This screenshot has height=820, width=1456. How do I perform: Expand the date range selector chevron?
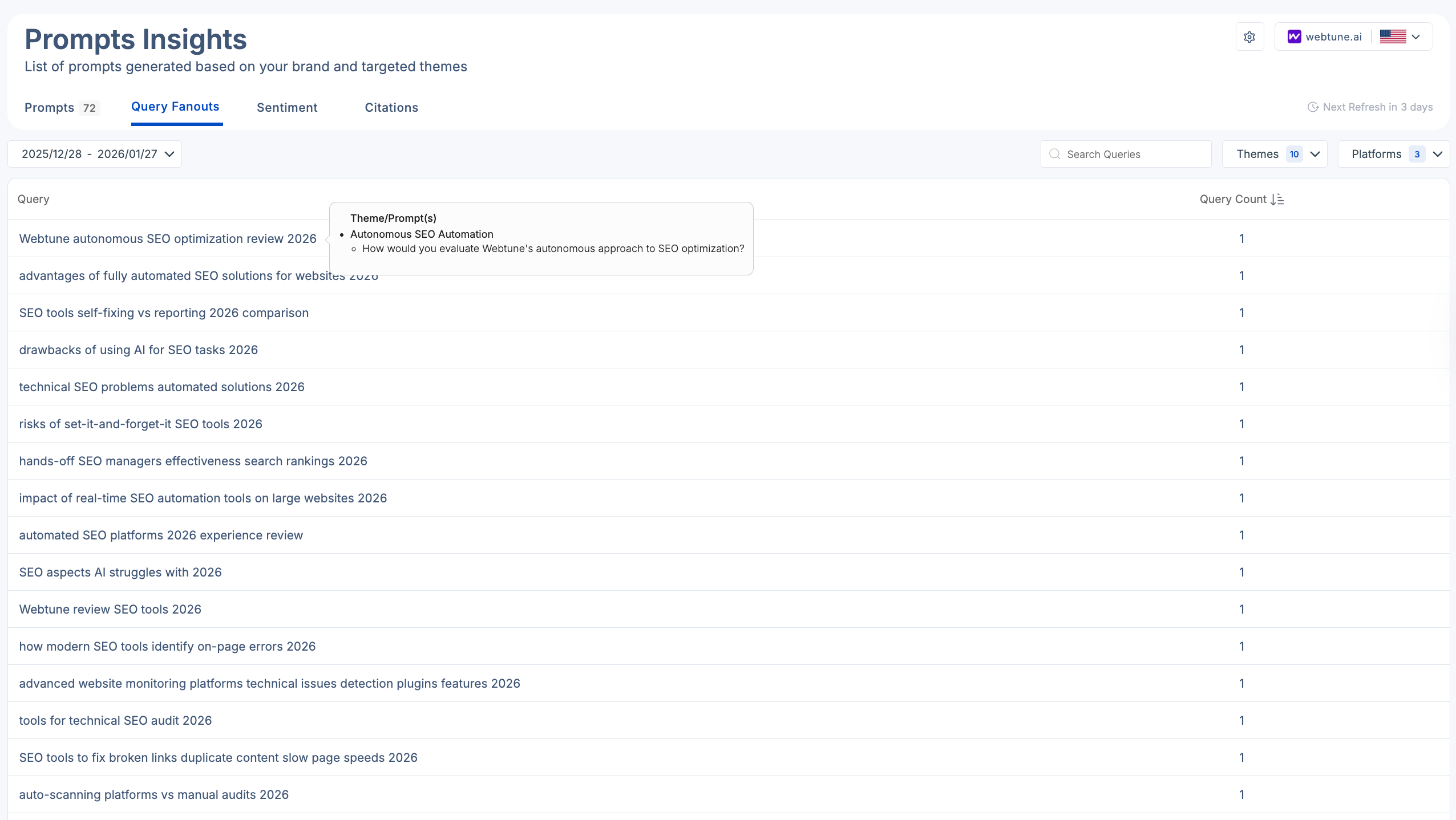169,154
